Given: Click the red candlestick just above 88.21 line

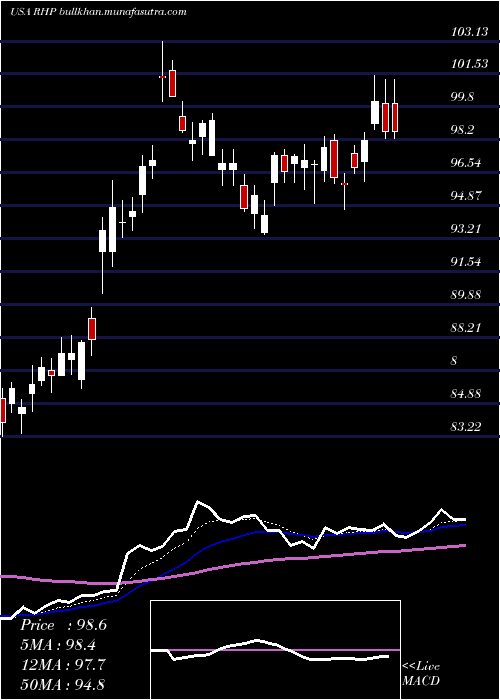Looking at the screenshot, I should 92,329.
